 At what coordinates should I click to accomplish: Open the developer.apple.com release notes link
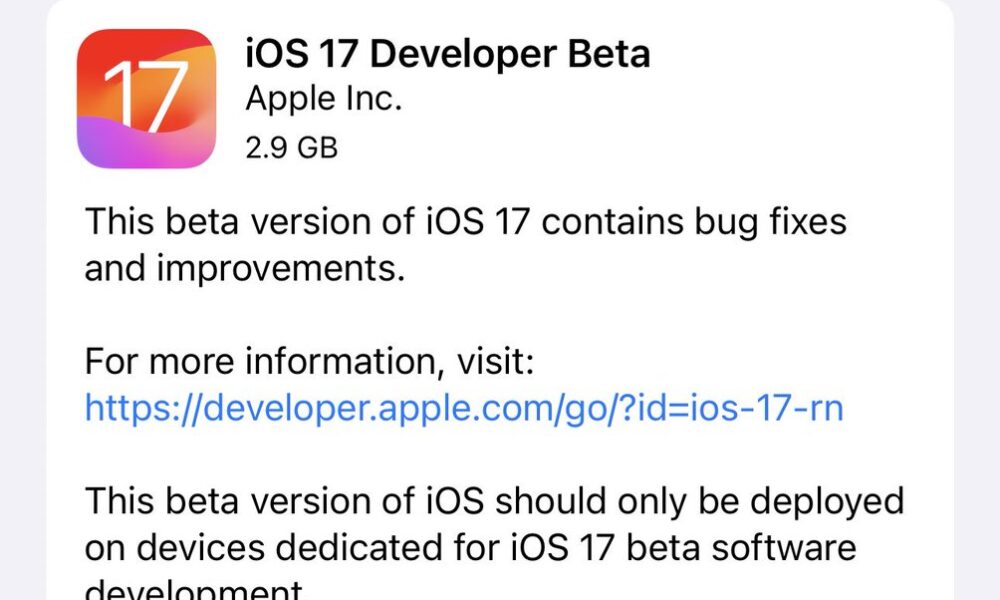(x=464, y=408)
